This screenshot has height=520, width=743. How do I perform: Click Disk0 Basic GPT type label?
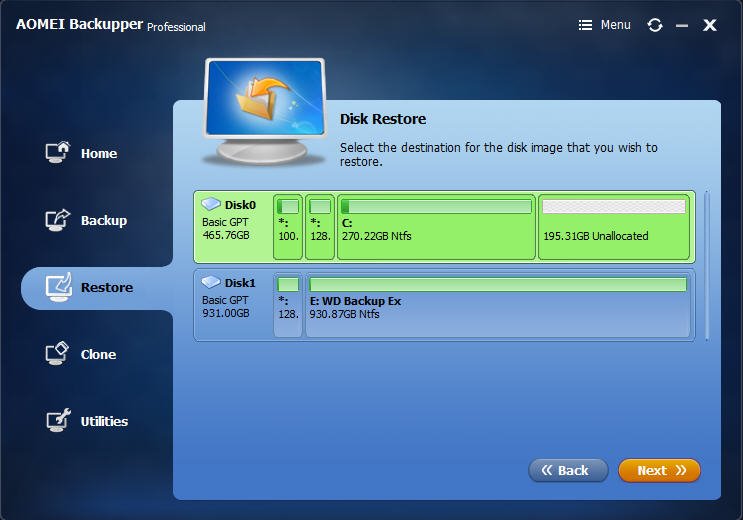pyautogui.click(x=225, y=222)
